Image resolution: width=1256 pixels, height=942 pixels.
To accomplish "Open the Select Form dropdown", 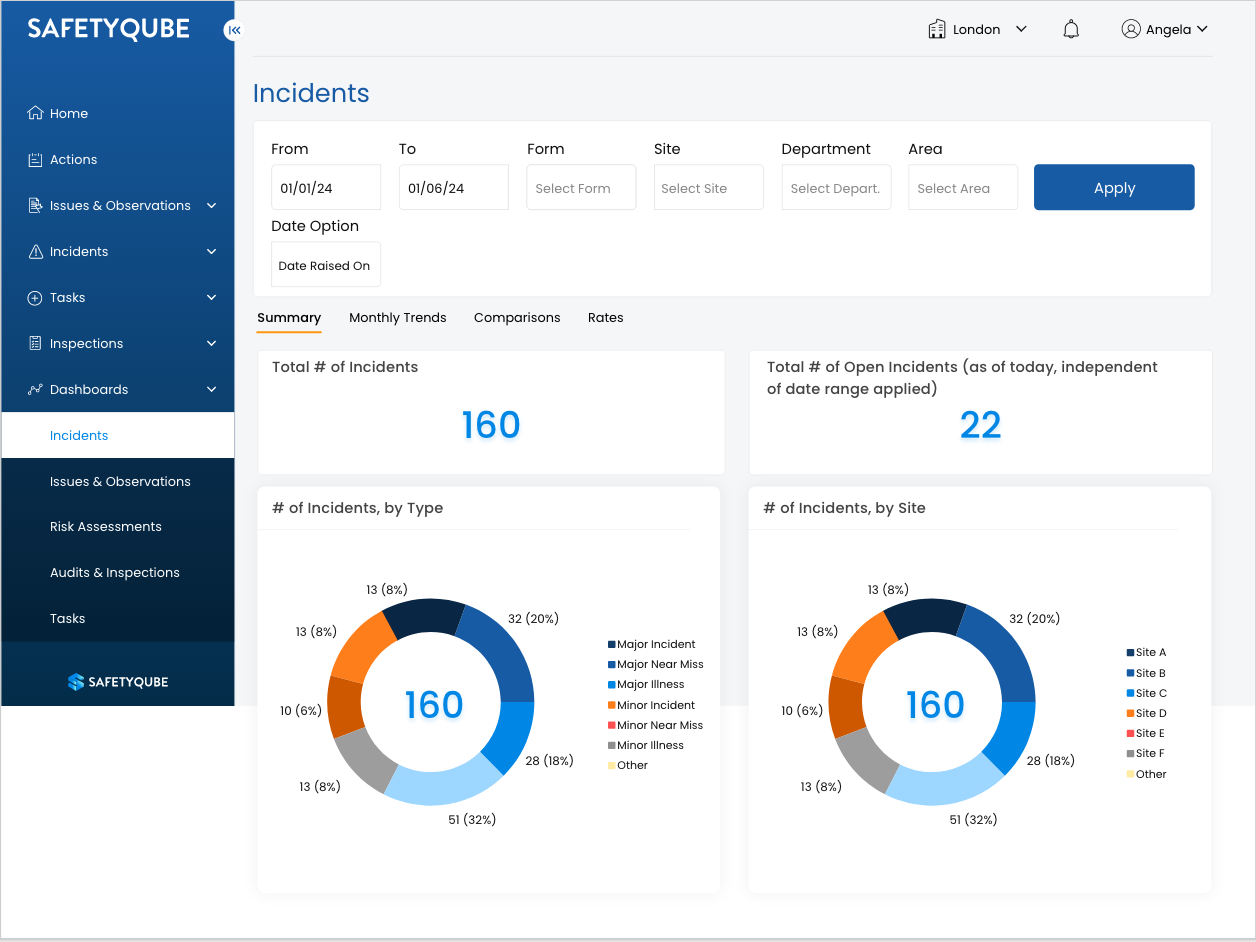I will (581, 187).
